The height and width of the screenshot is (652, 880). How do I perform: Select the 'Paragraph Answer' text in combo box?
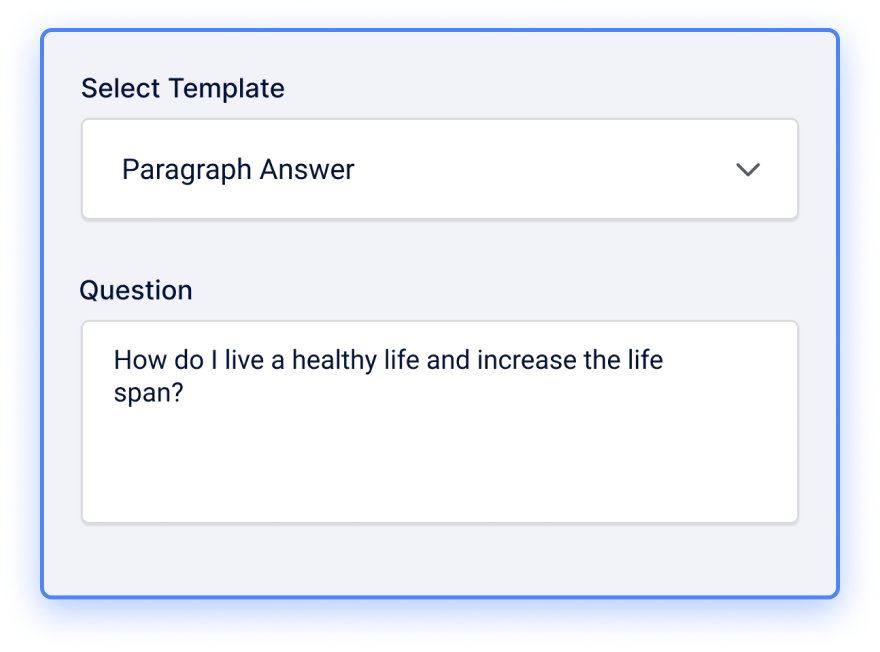238,169
